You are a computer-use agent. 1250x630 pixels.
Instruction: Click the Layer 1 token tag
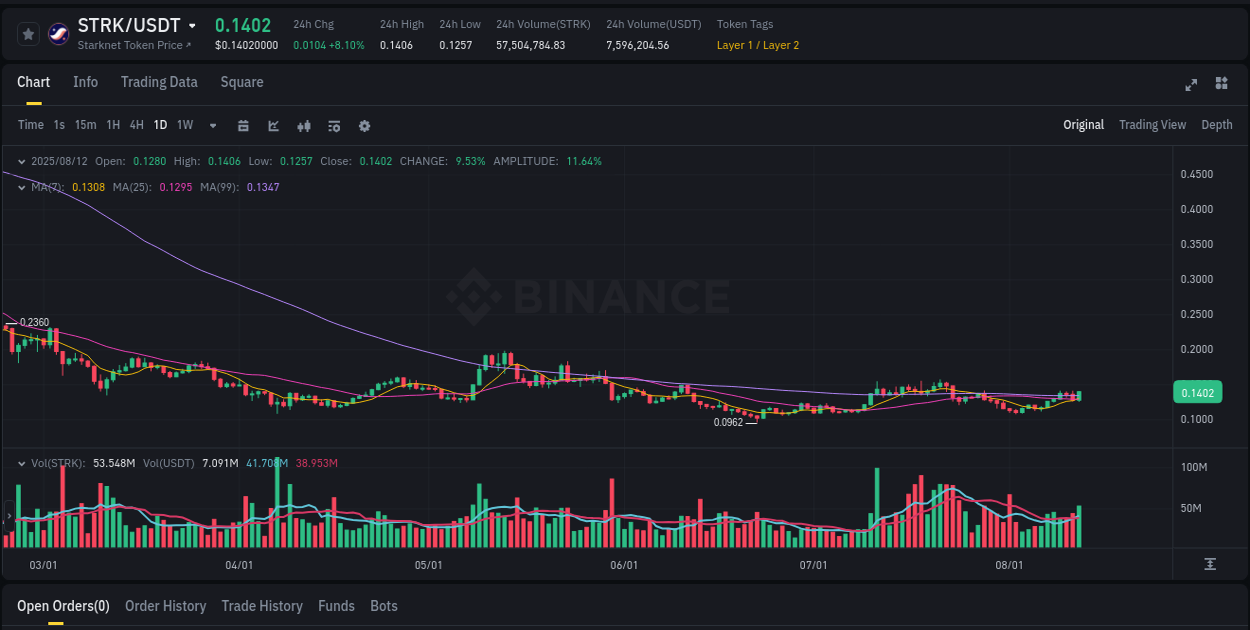(x=735, y=45)
